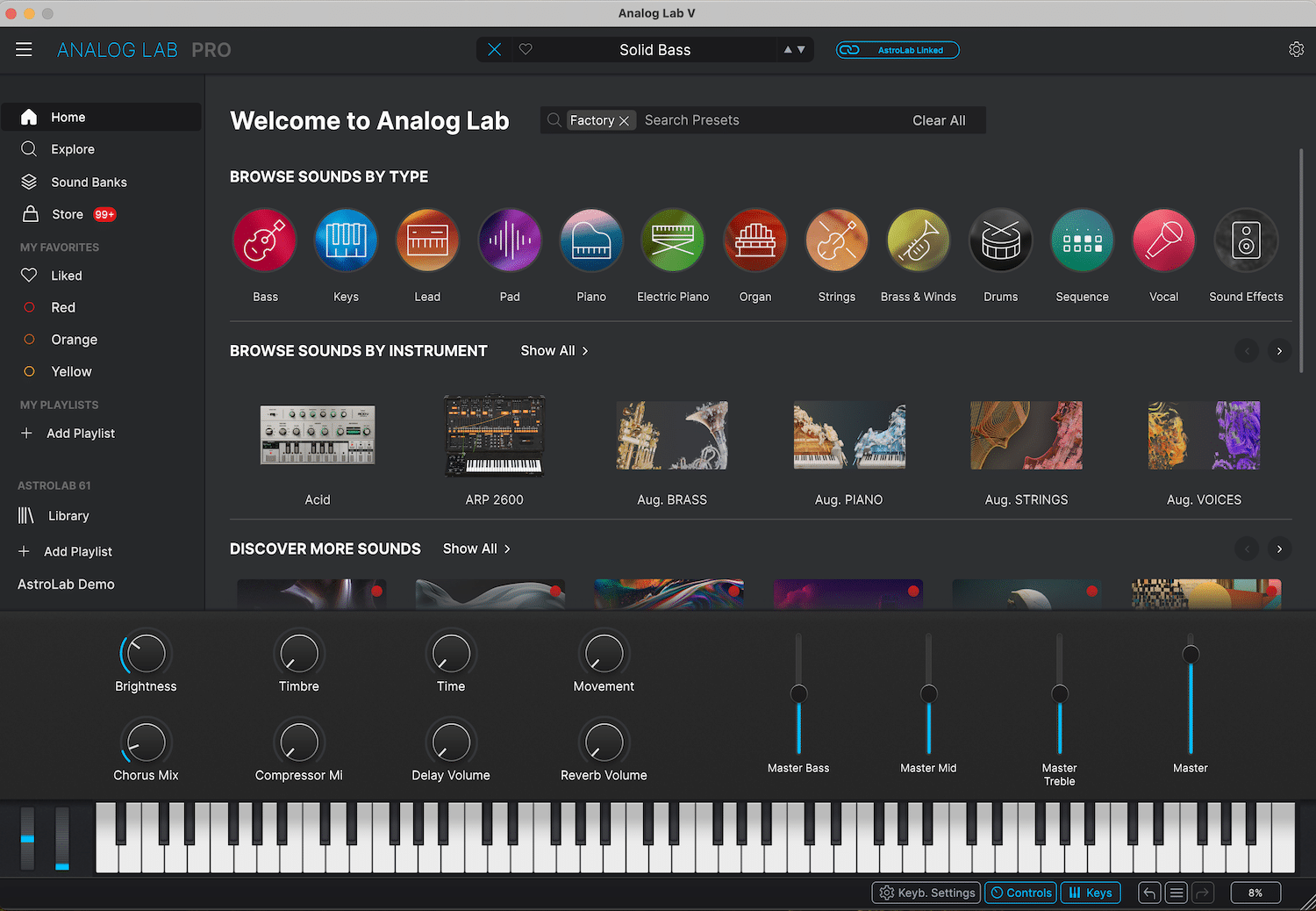Browse Organ sounds icon
Screen dimensions: 1316x911
(x=755, y=240)
